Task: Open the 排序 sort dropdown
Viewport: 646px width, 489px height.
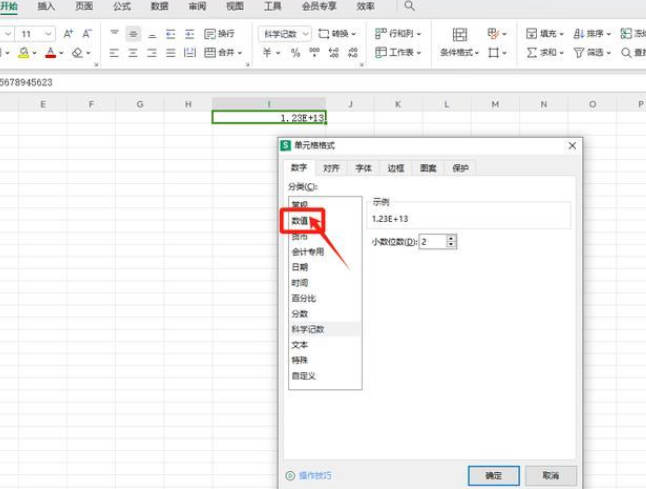Action: point(592,33)
